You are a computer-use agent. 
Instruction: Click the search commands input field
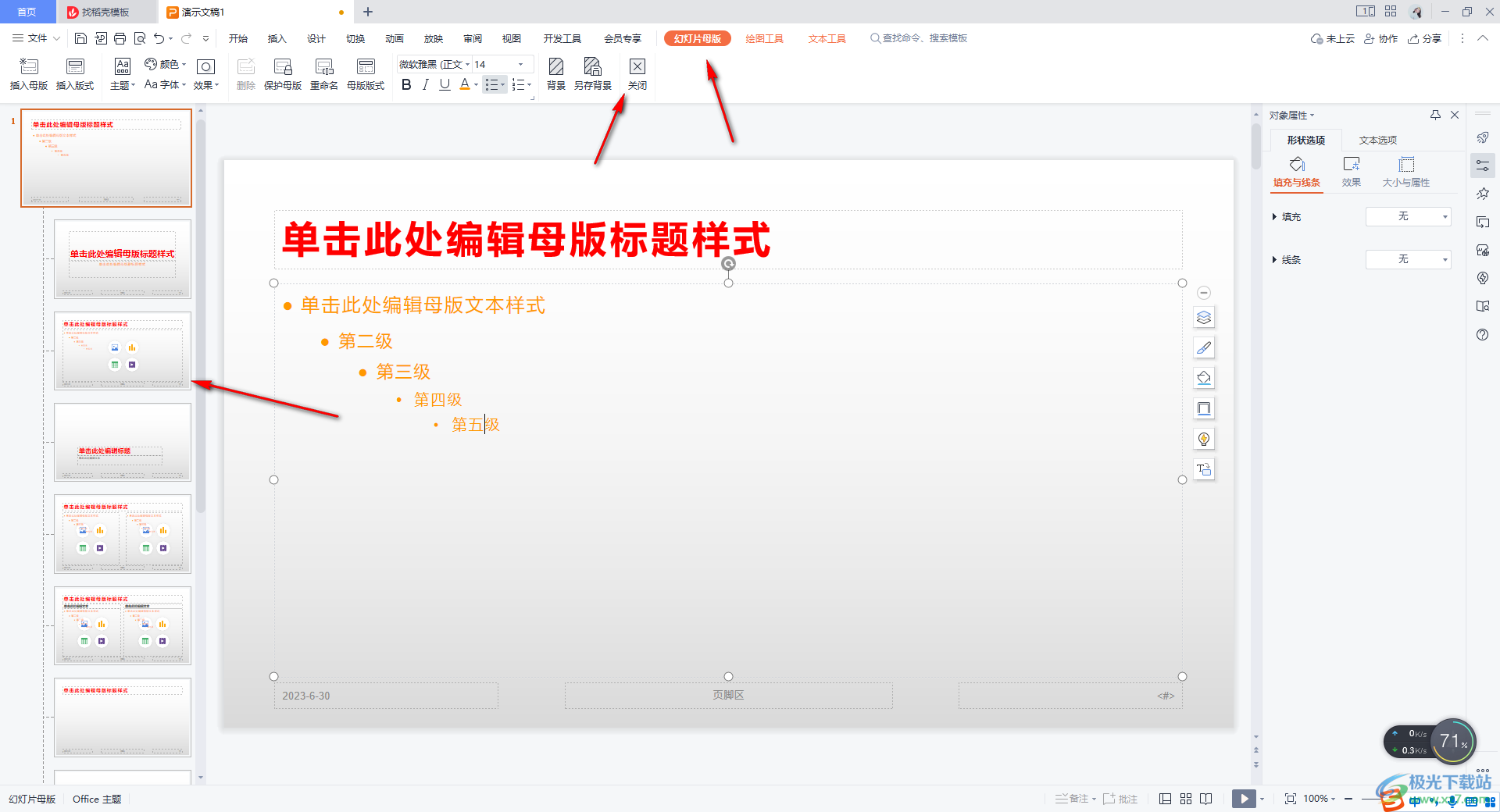(x=920, y=38)
